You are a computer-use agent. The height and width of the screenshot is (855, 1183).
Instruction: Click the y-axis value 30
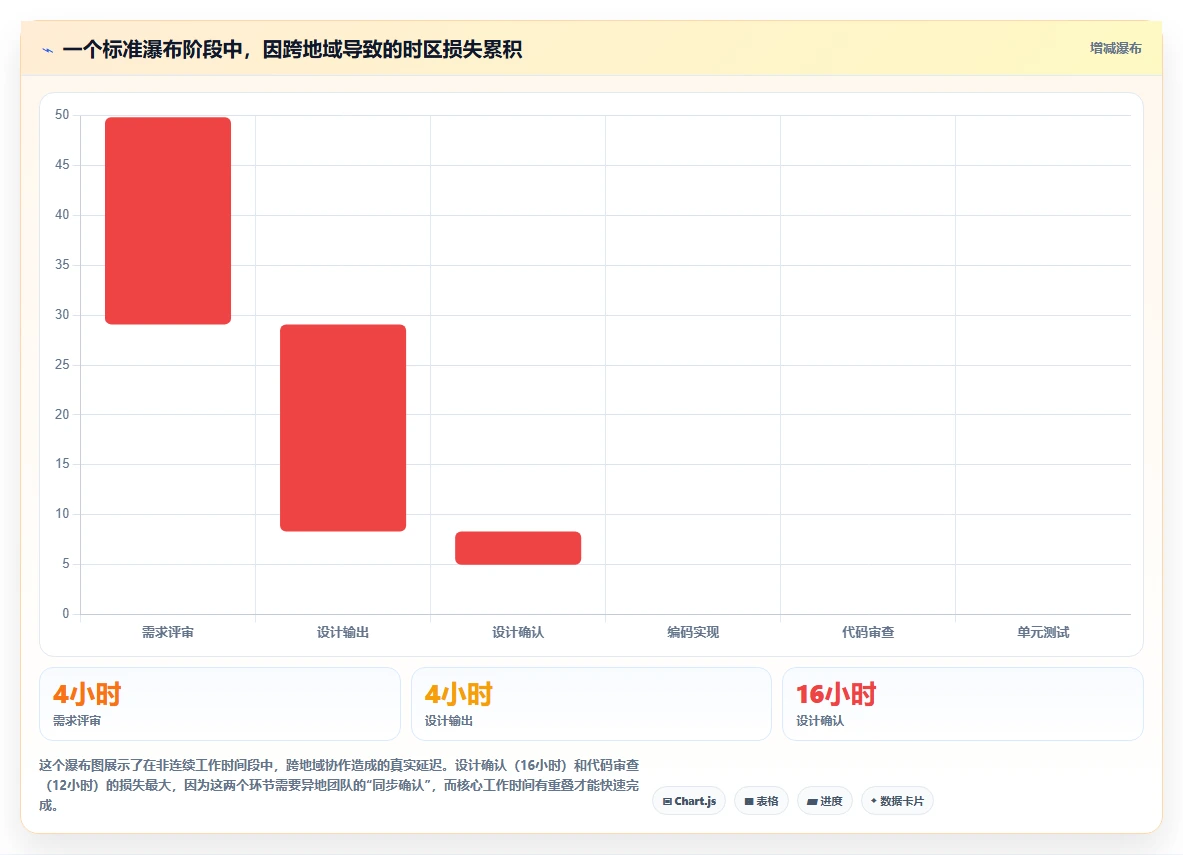click(x=62, y=314)
